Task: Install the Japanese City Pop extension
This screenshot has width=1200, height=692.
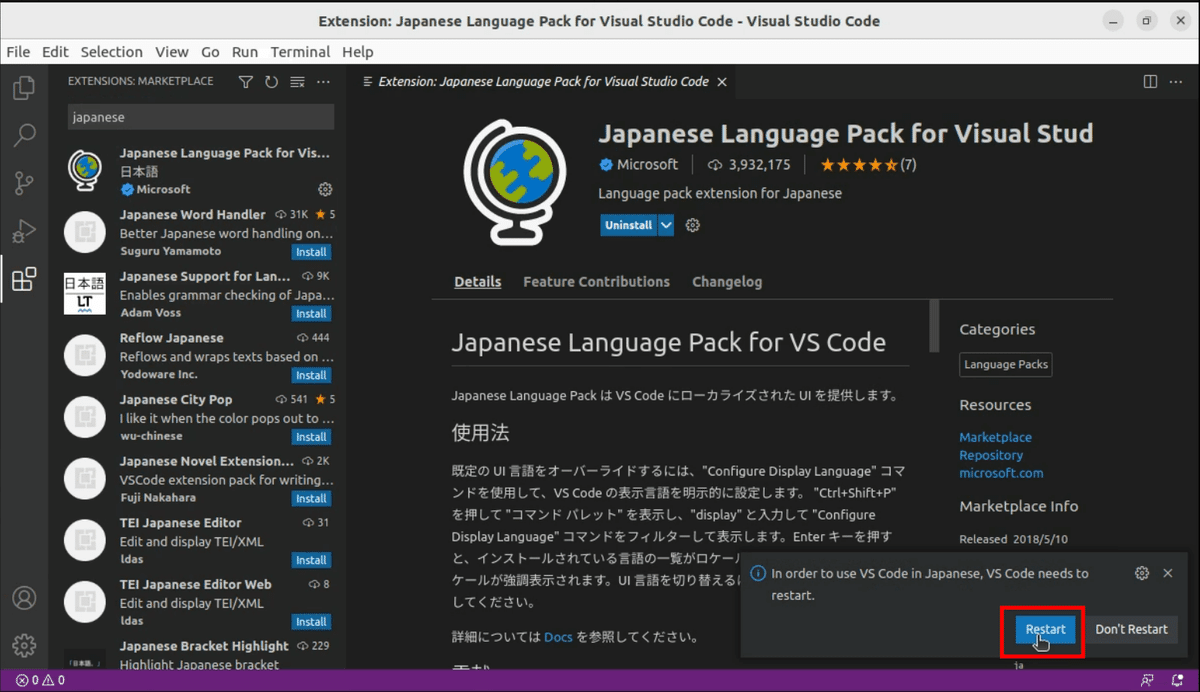Action: point(312,437)
